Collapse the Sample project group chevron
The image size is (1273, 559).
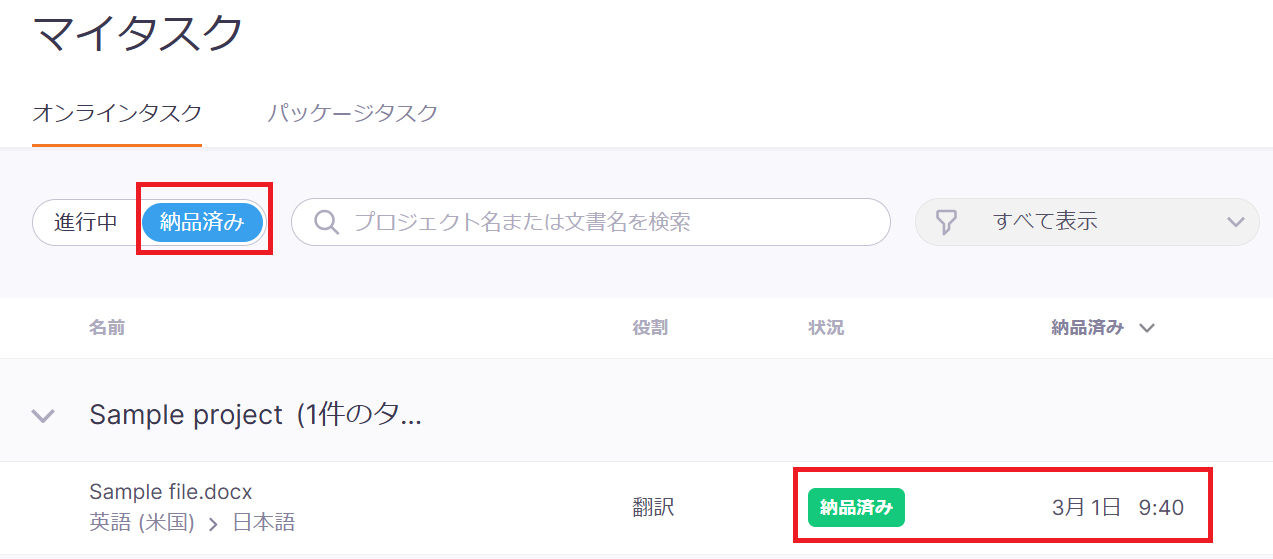(43, 415)
